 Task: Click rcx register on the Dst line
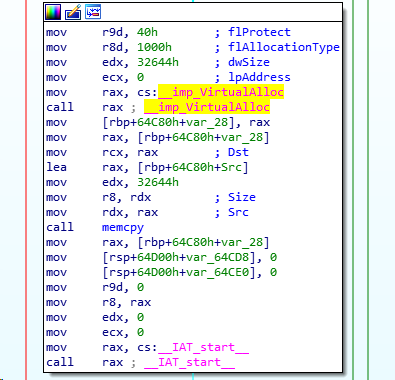(112, 152)
